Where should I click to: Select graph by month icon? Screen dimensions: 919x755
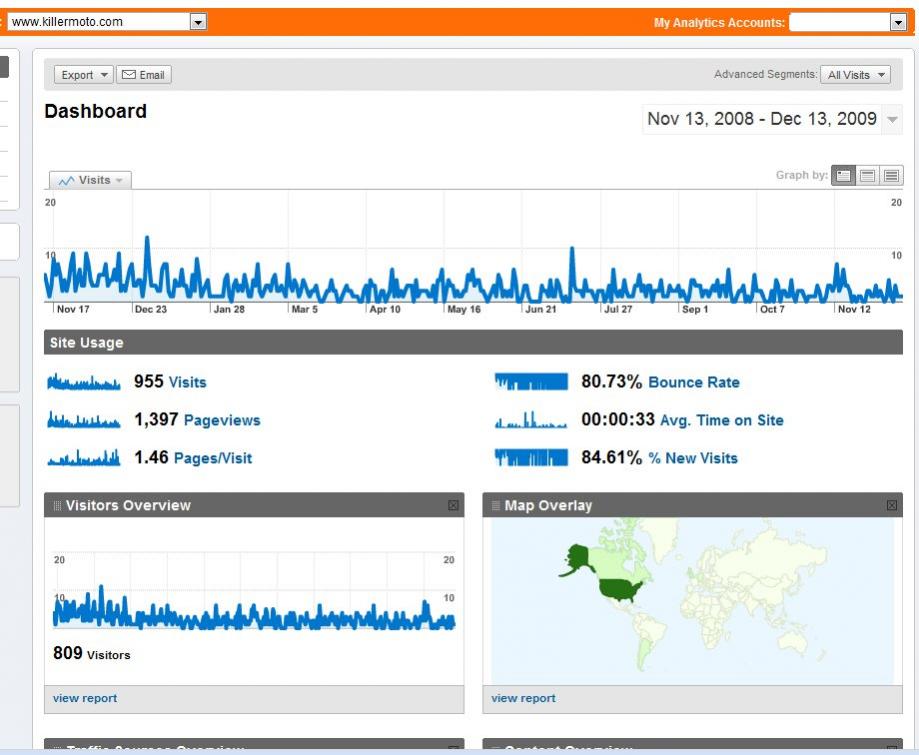pyautogui.click(x=891, y=176)
